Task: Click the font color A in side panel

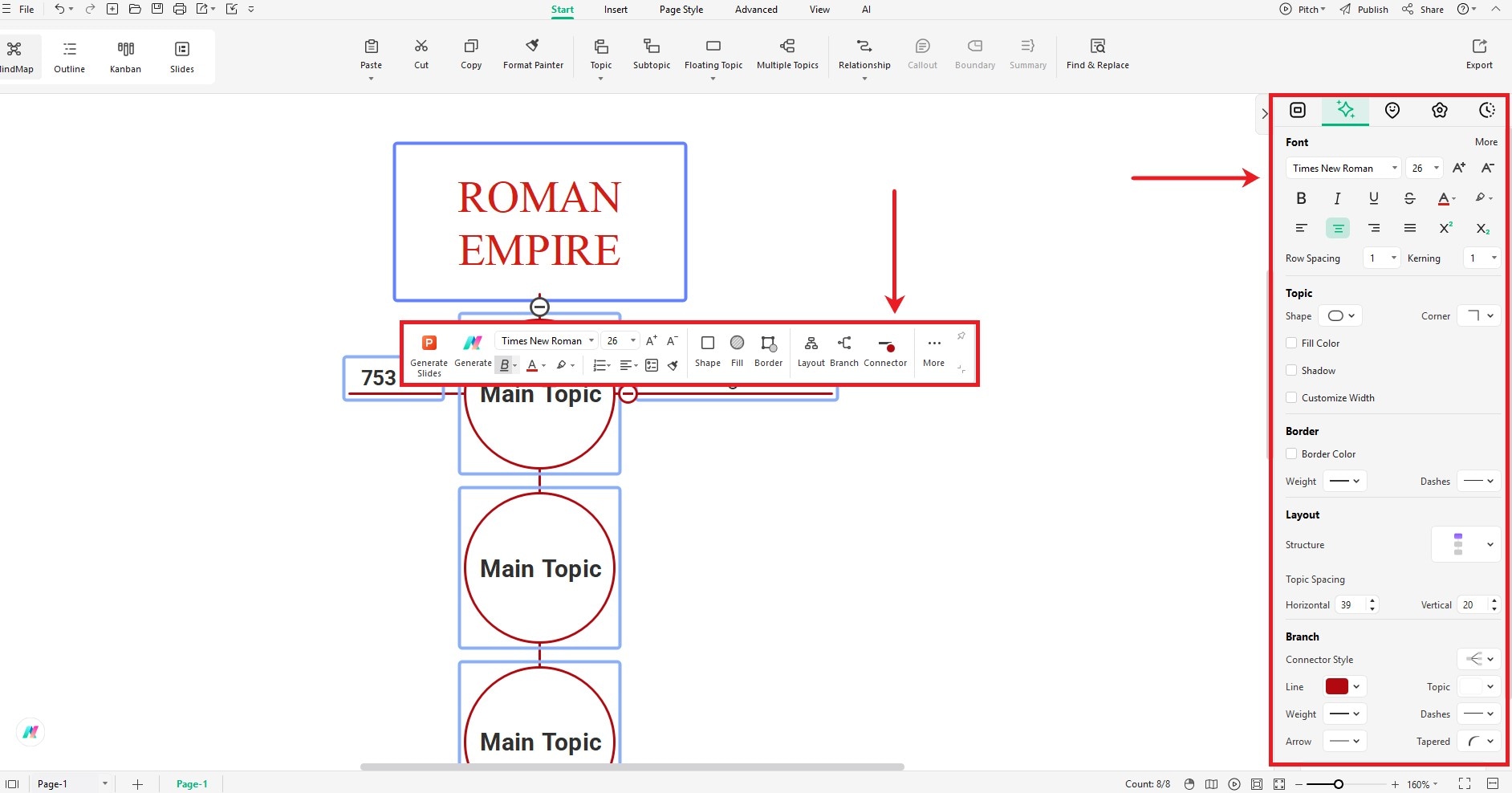Action: click(x=1444, y=198)
